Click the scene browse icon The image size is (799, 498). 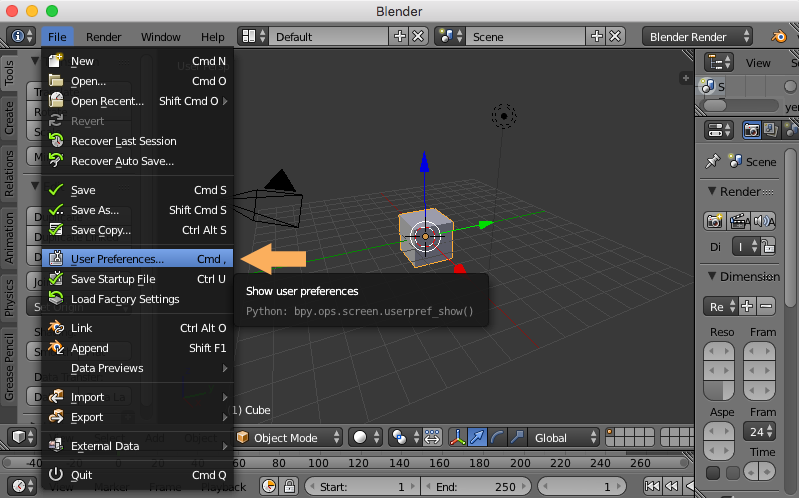450,37
